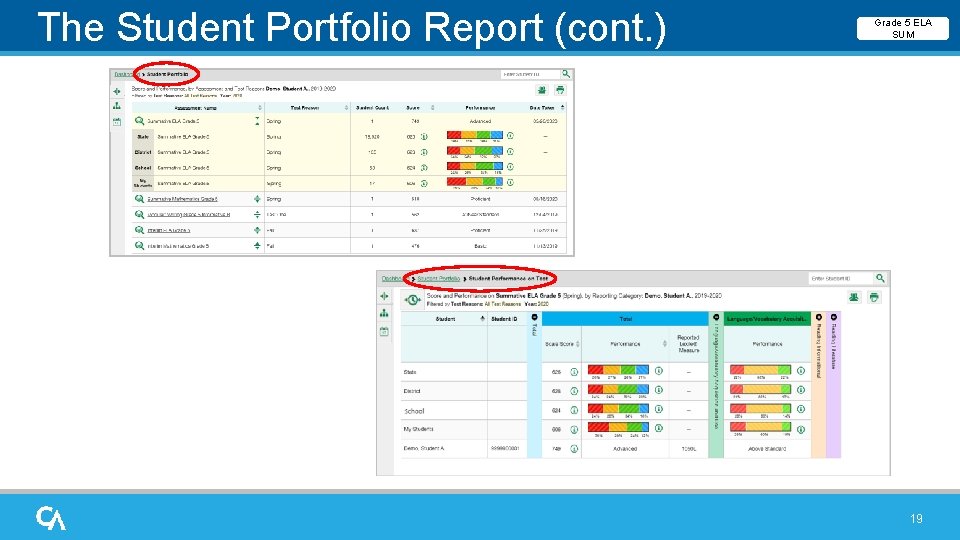The image size is (960, 540).
Task: Go to Student Portfolio breadcrumb link
Action: [438, 279]
